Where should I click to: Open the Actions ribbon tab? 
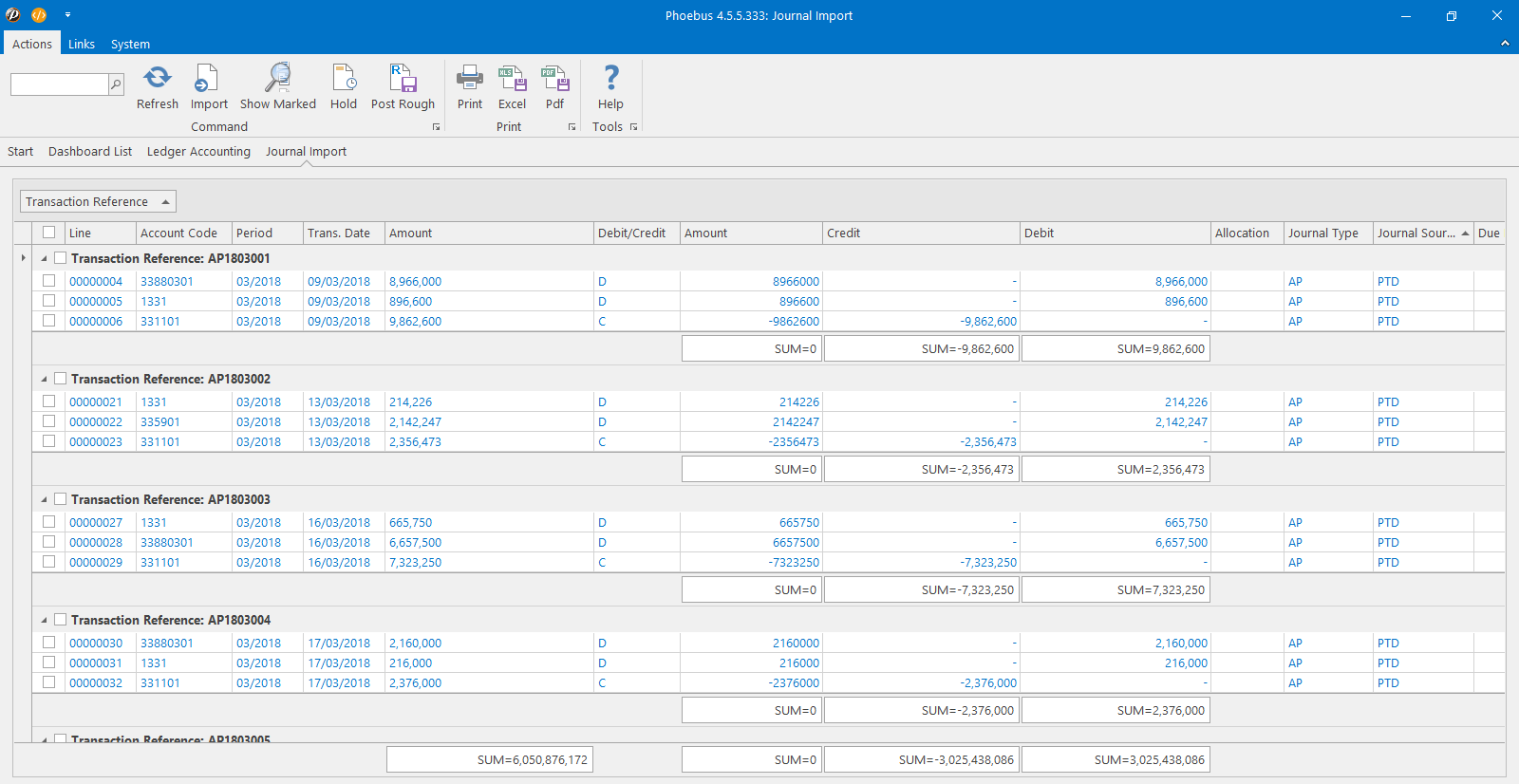point(32,44)
